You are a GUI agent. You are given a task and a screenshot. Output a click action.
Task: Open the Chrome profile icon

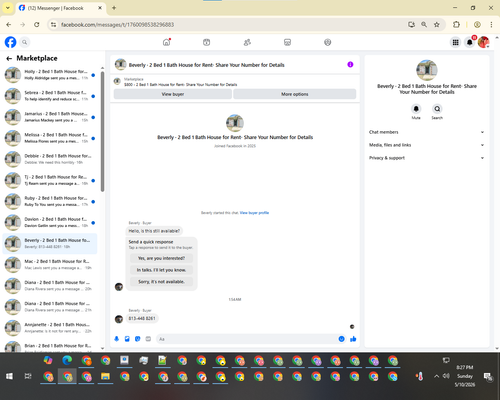477,24
